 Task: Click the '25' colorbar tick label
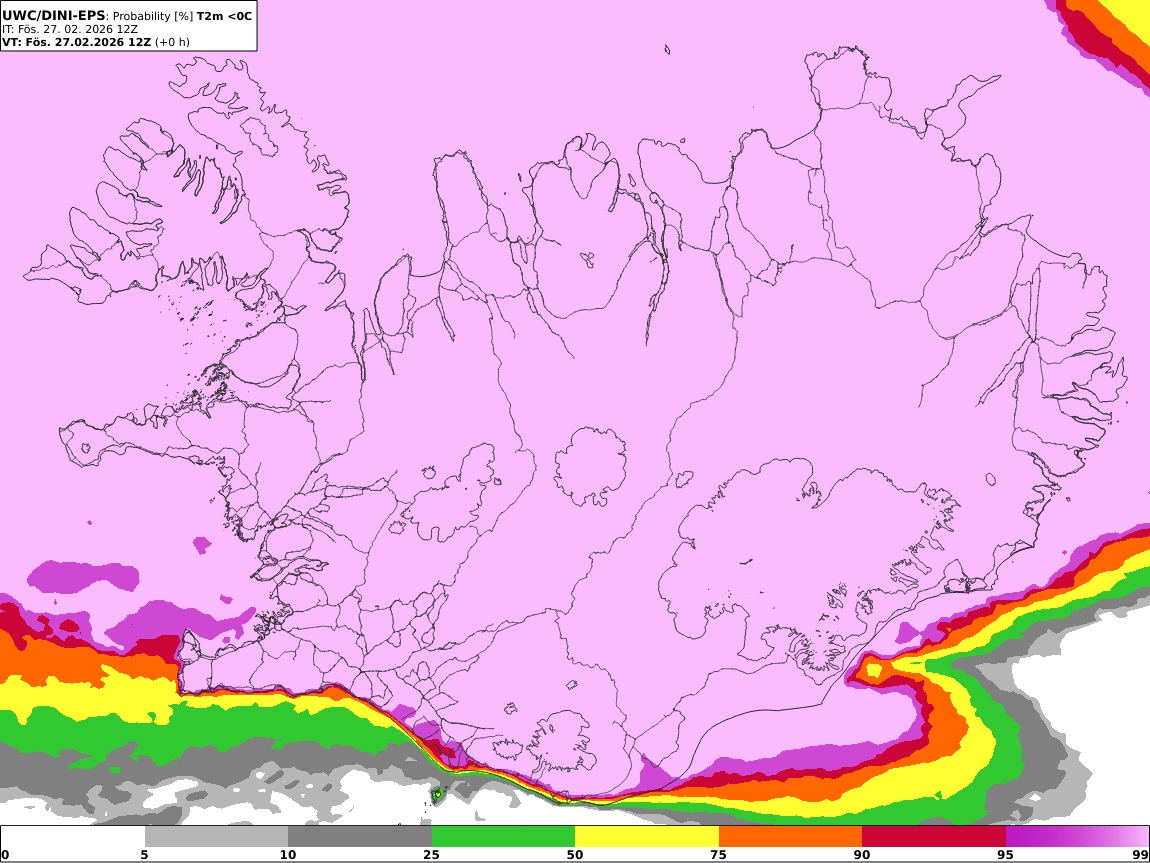(431, 855)
